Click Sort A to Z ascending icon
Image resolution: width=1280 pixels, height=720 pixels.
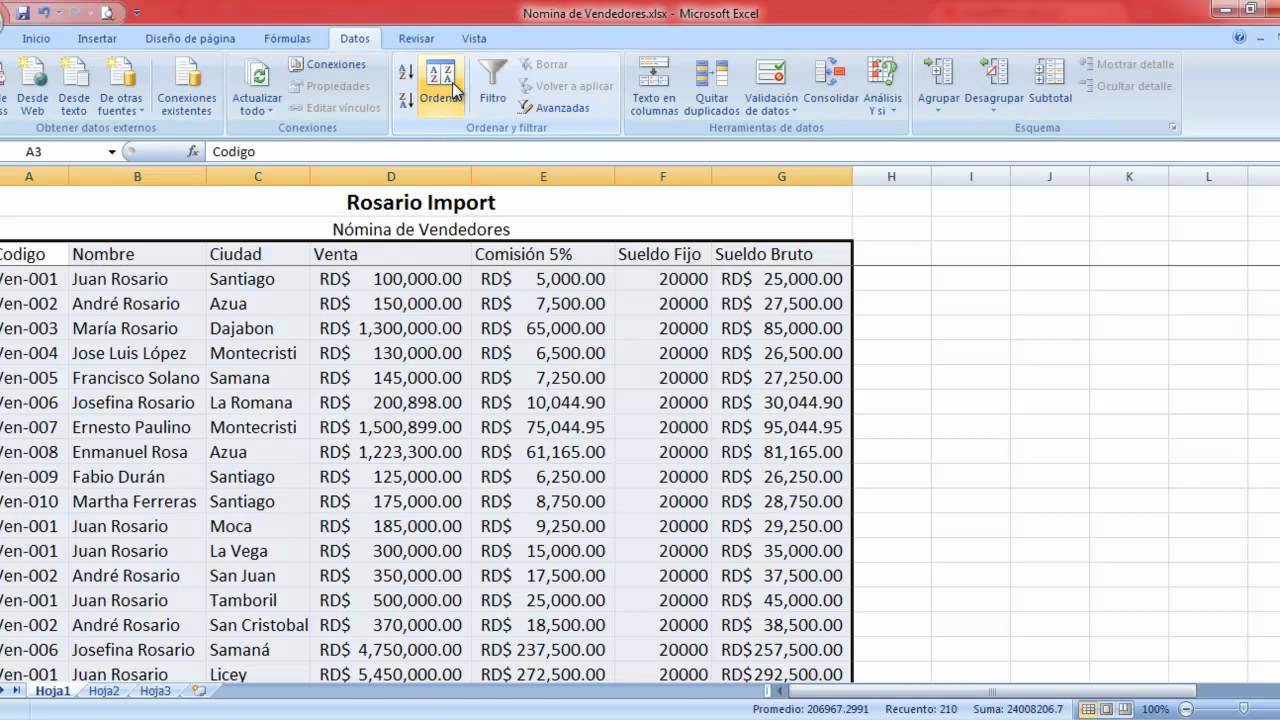pos(406,72)
